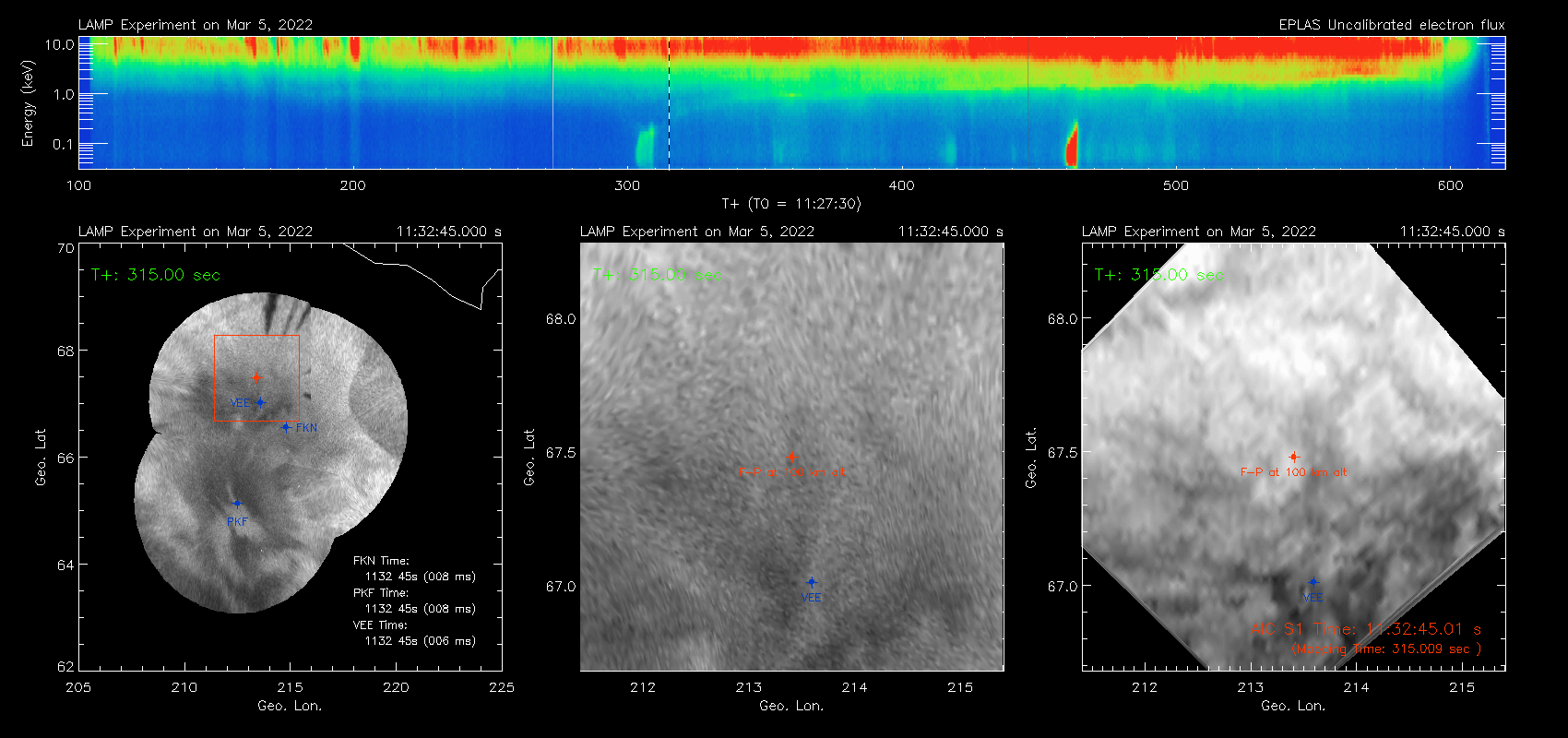Click '11:32:45.000 s' timestamp above left map

click(x=449, y=232)
